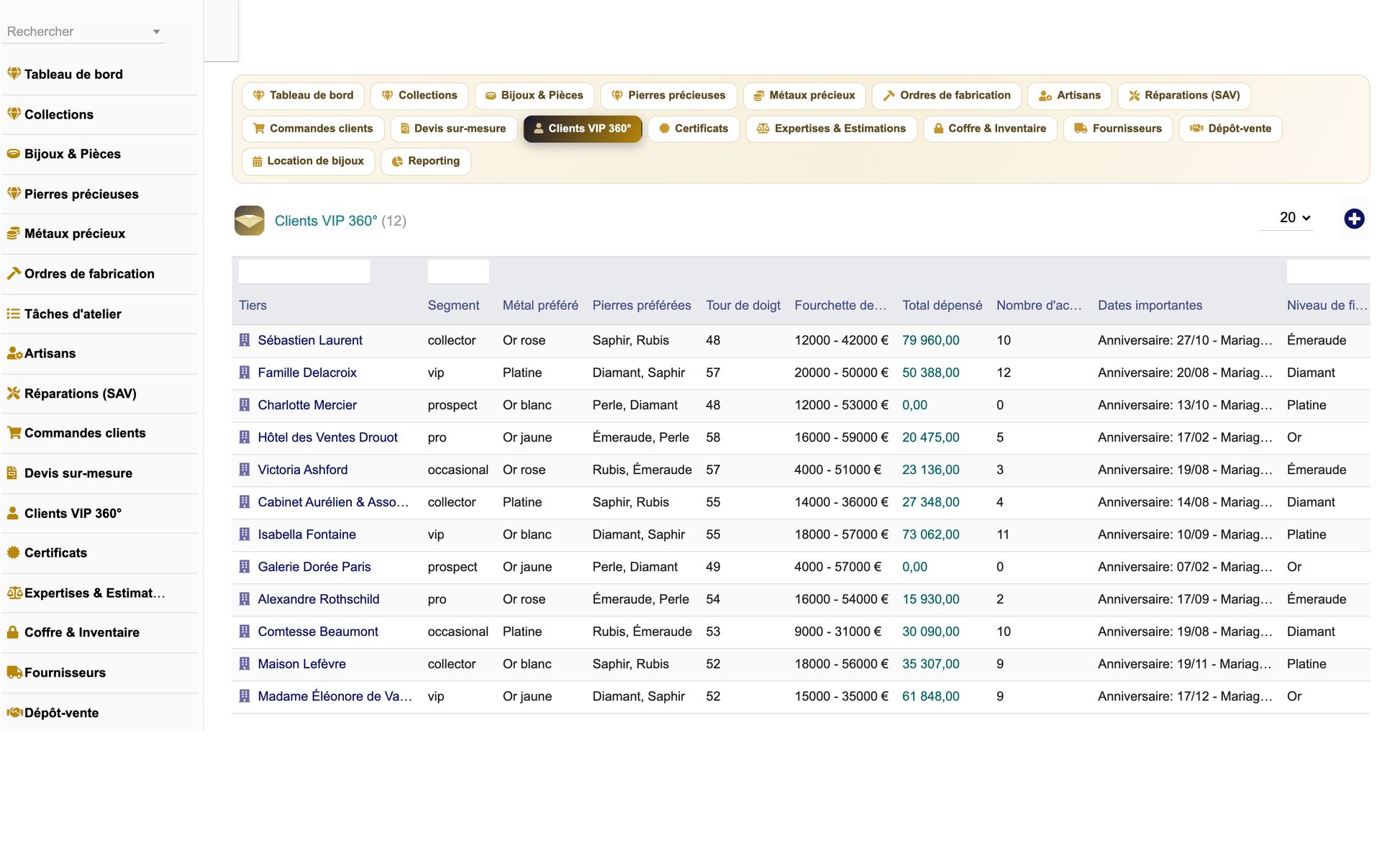Screen dimensions: 1400x866
Task: Open Expertises & Estimations top tab
Action: click(831, 128)
